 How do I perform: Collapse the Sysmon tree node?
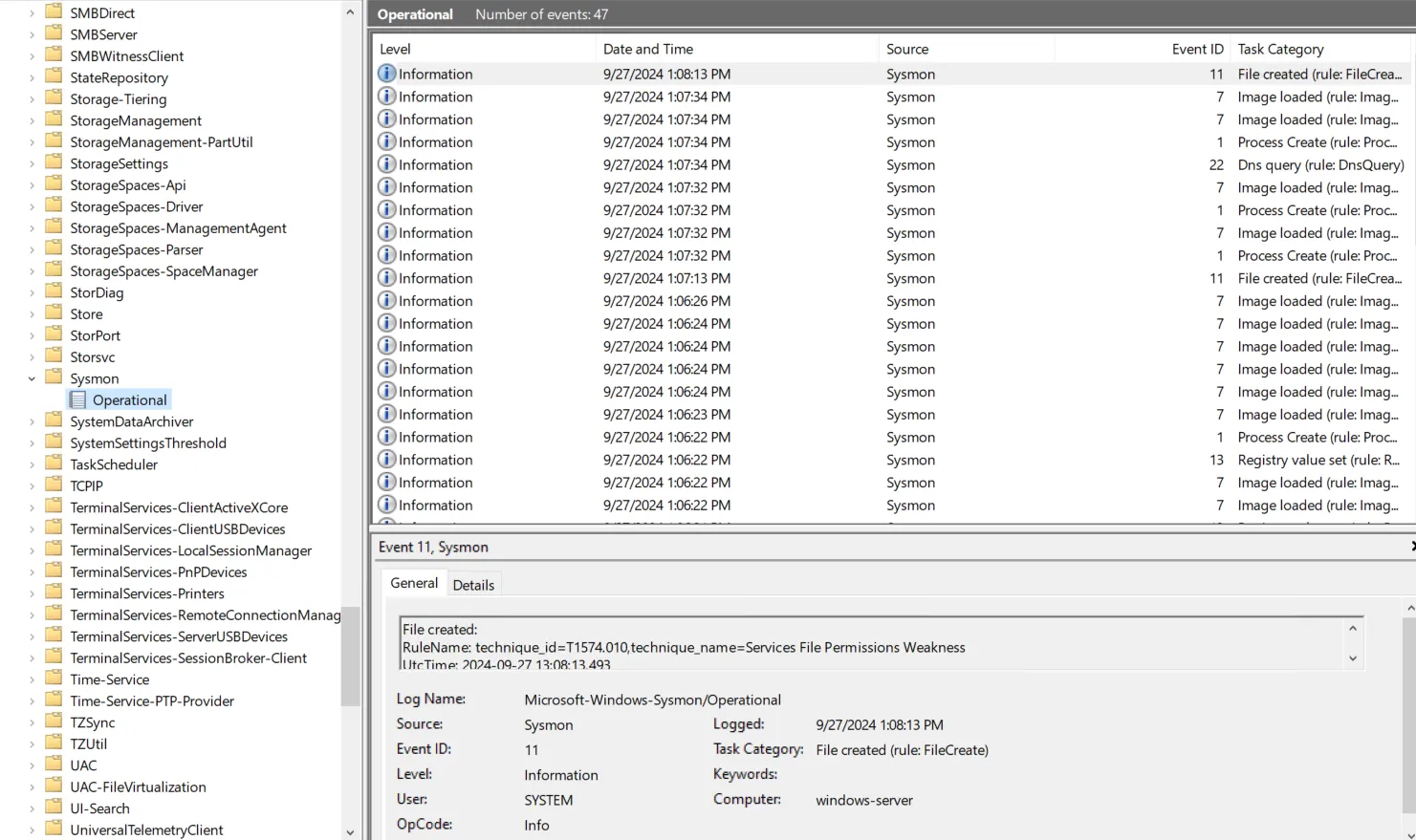(32, 378)
